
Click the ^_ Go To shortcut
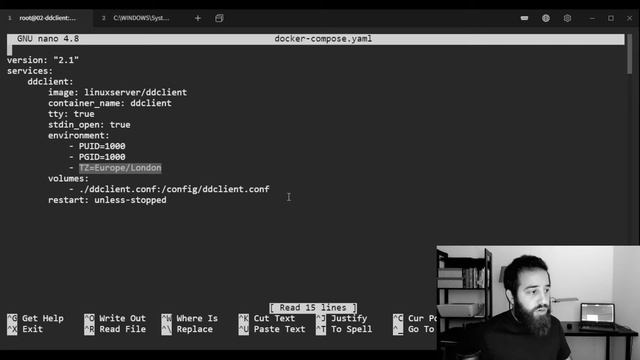(x=414, y=329)
